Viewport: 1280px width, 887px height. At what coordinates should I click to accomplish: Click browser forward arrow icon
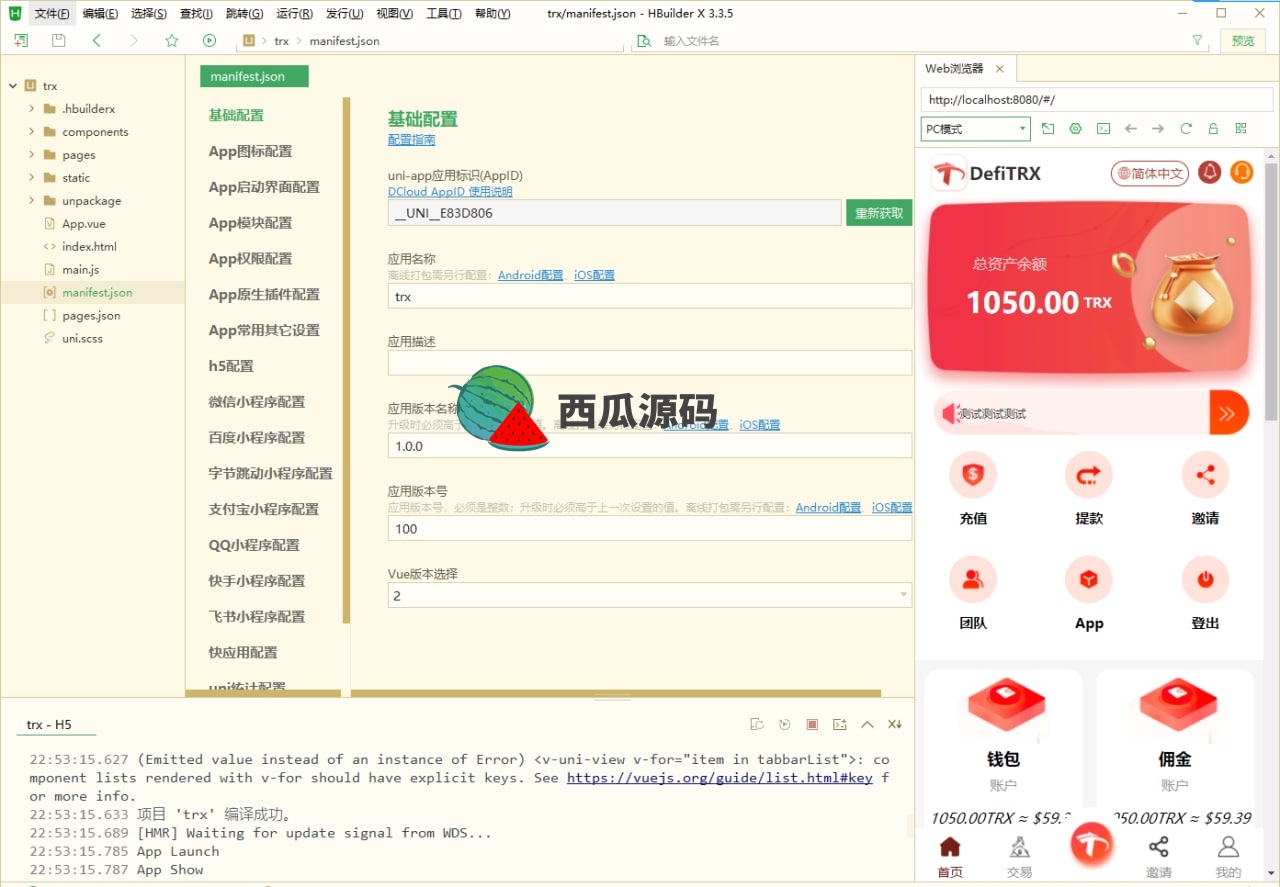1158,129
